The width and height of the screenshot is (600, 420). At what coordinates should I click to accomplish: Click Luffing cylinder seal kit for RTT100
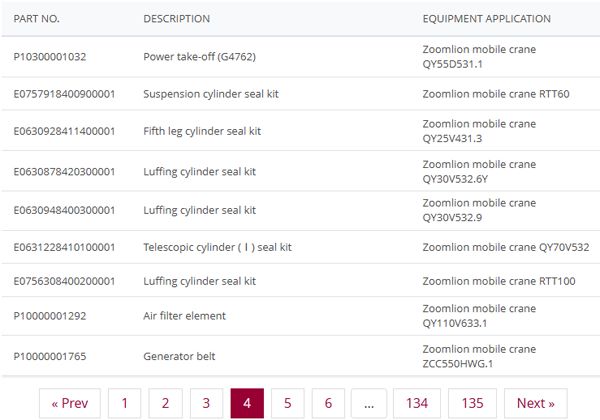click(x=200, y=282)
